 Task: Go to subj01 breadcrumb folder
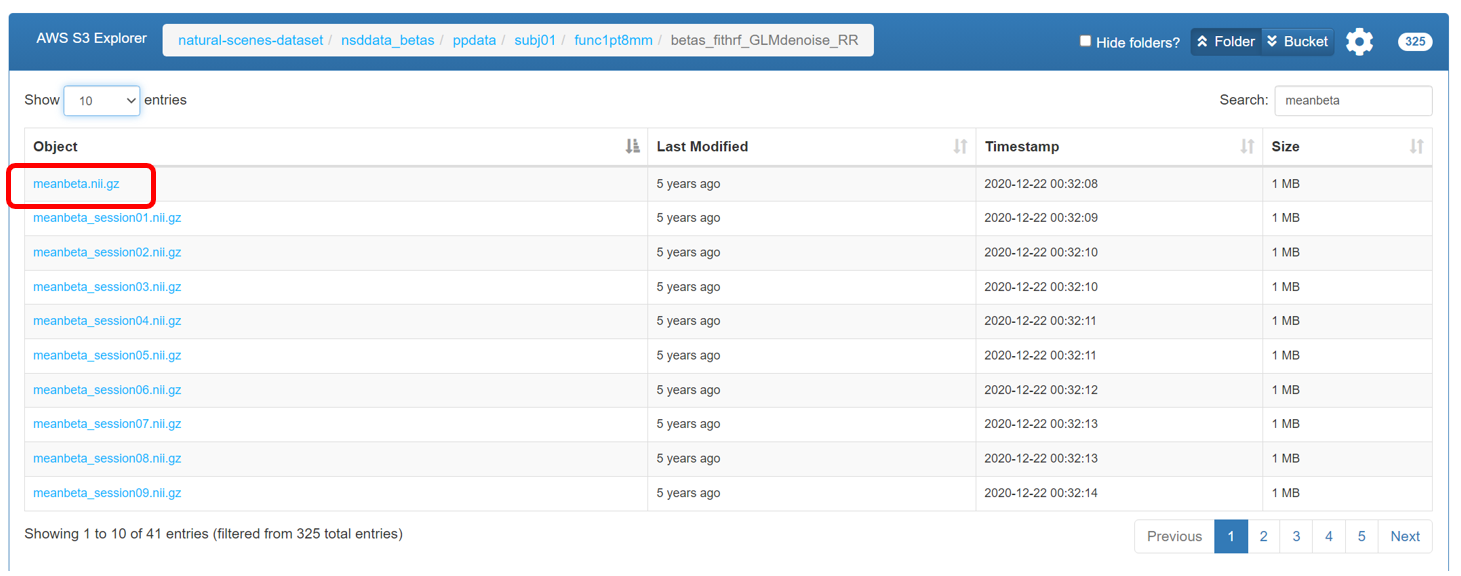coord(534,40)
